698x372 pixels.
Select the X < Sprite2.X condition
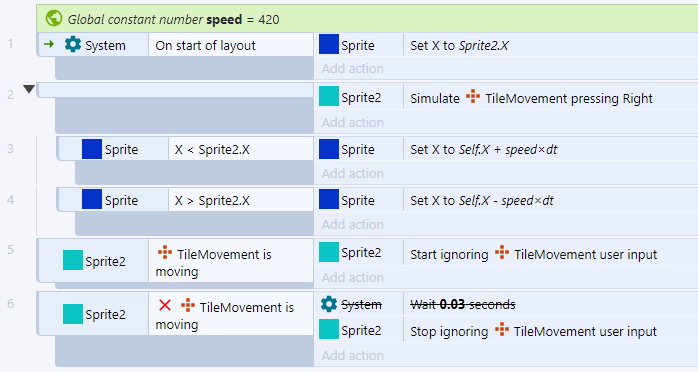click(241, 150)
